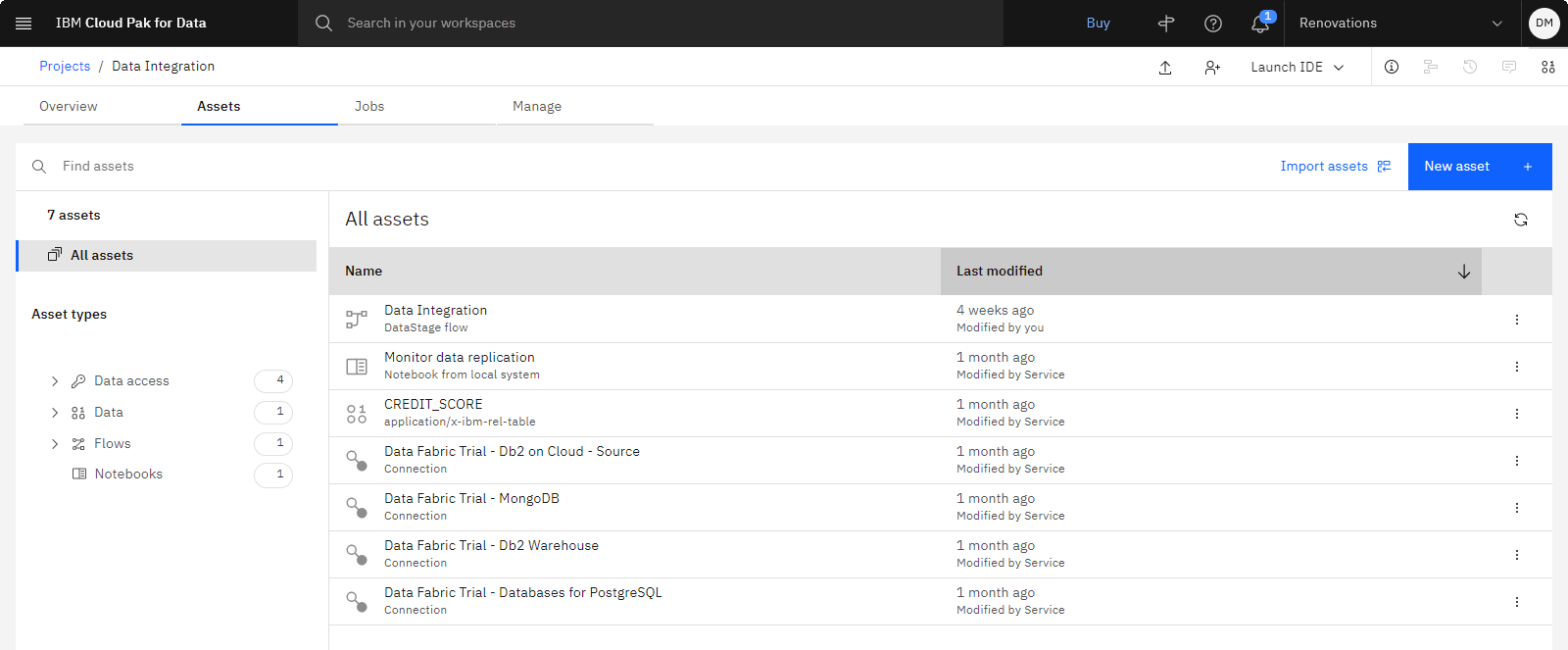Click the IBM Cloud Pak for Data title

(131, 24)
